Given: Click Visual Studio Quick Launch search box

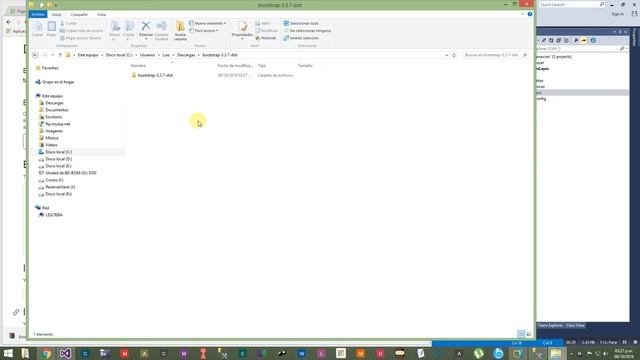Looking at the screenshot, I should tap(571, 4).
